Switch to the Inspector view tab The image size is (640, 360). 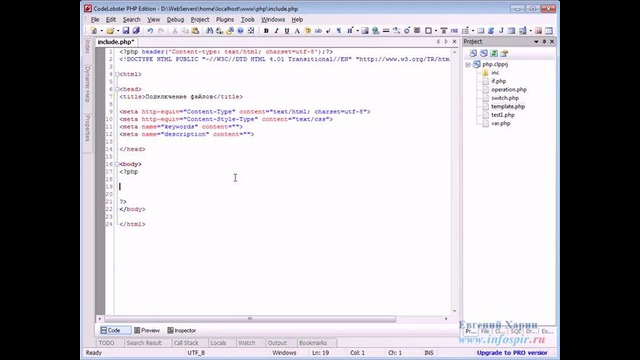[x=182, y=330]
